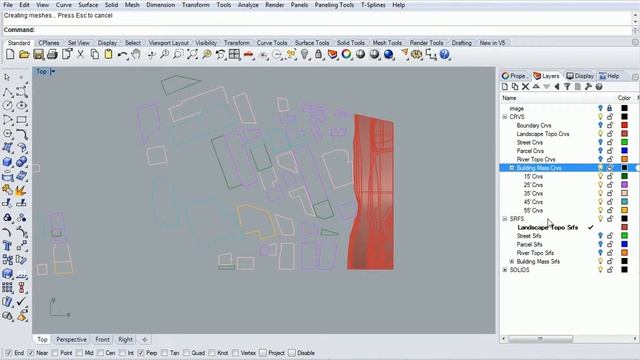The width and height of the screenshot is (640, 360).
Task: Enable Point object snap
Action: pos(56,353)
